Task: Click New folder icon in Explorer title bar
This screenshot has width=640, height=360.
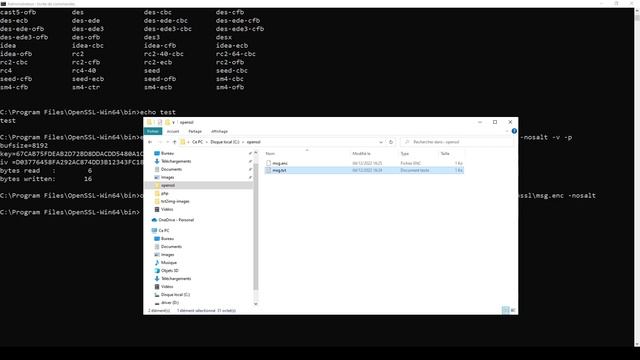Action: 167,122
